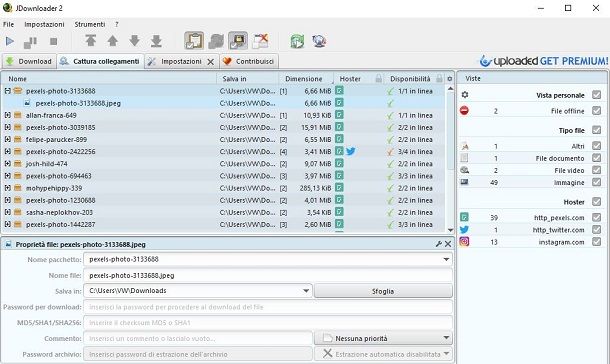Move selection to top with the top-arrow icon
The image size is (610, 364).
91,40
